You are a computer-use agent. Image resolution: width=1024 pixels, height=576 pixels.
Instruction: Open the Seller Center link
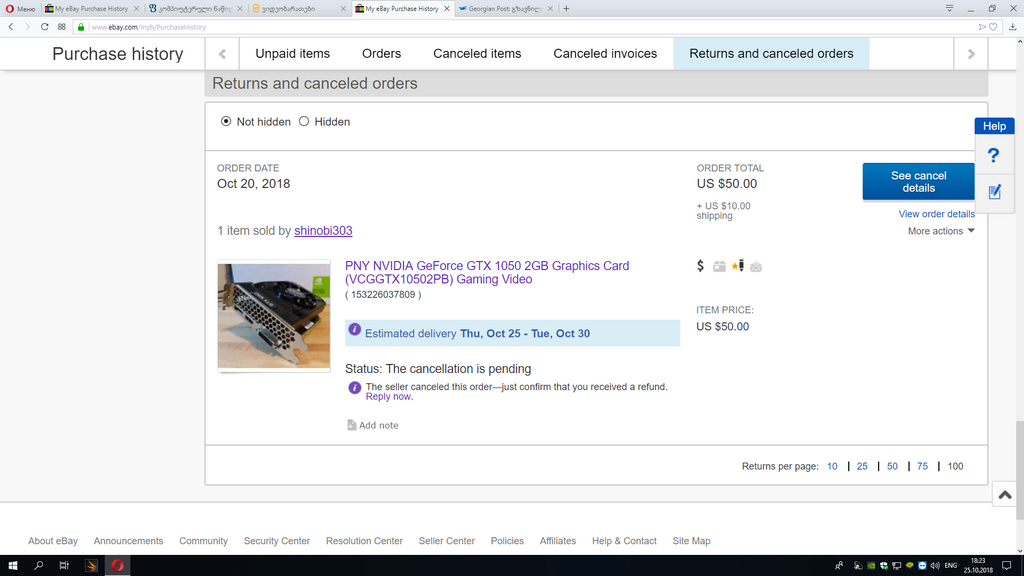[447, 541]
